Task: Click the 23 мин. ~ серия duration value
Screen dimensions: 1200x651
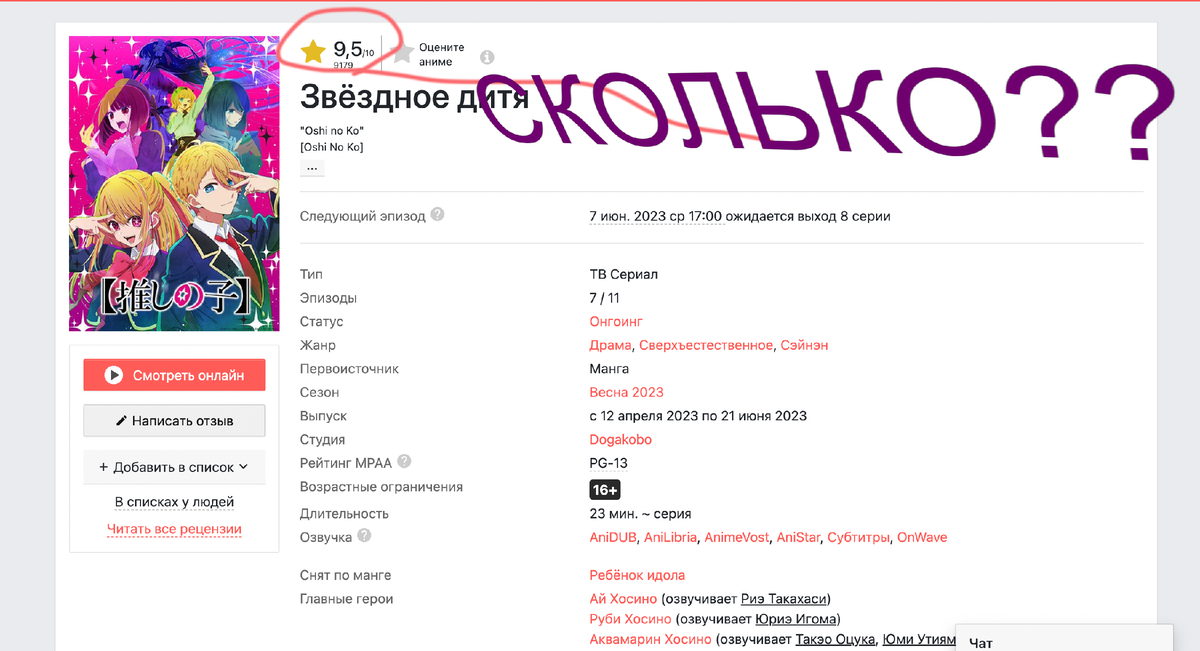Action: point(641,514)
